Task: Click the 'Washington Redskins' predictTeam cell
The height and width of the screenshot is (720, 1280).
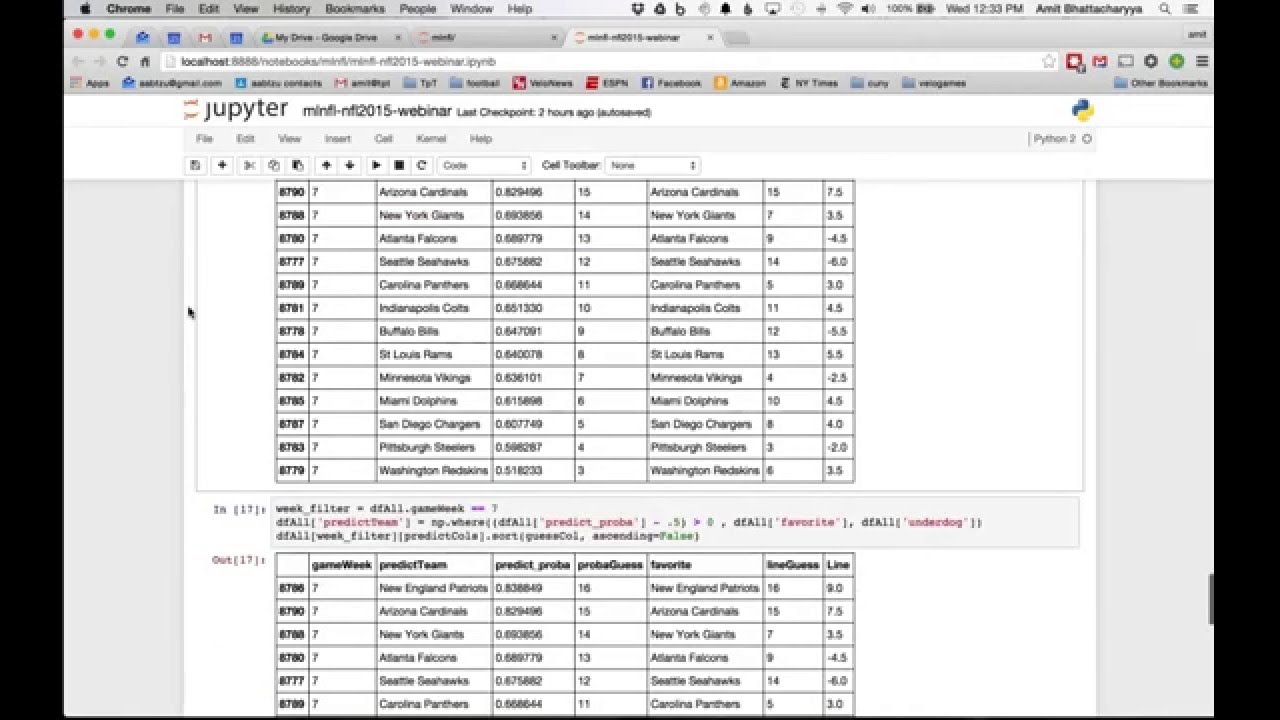Action: (x=433, y=470)
